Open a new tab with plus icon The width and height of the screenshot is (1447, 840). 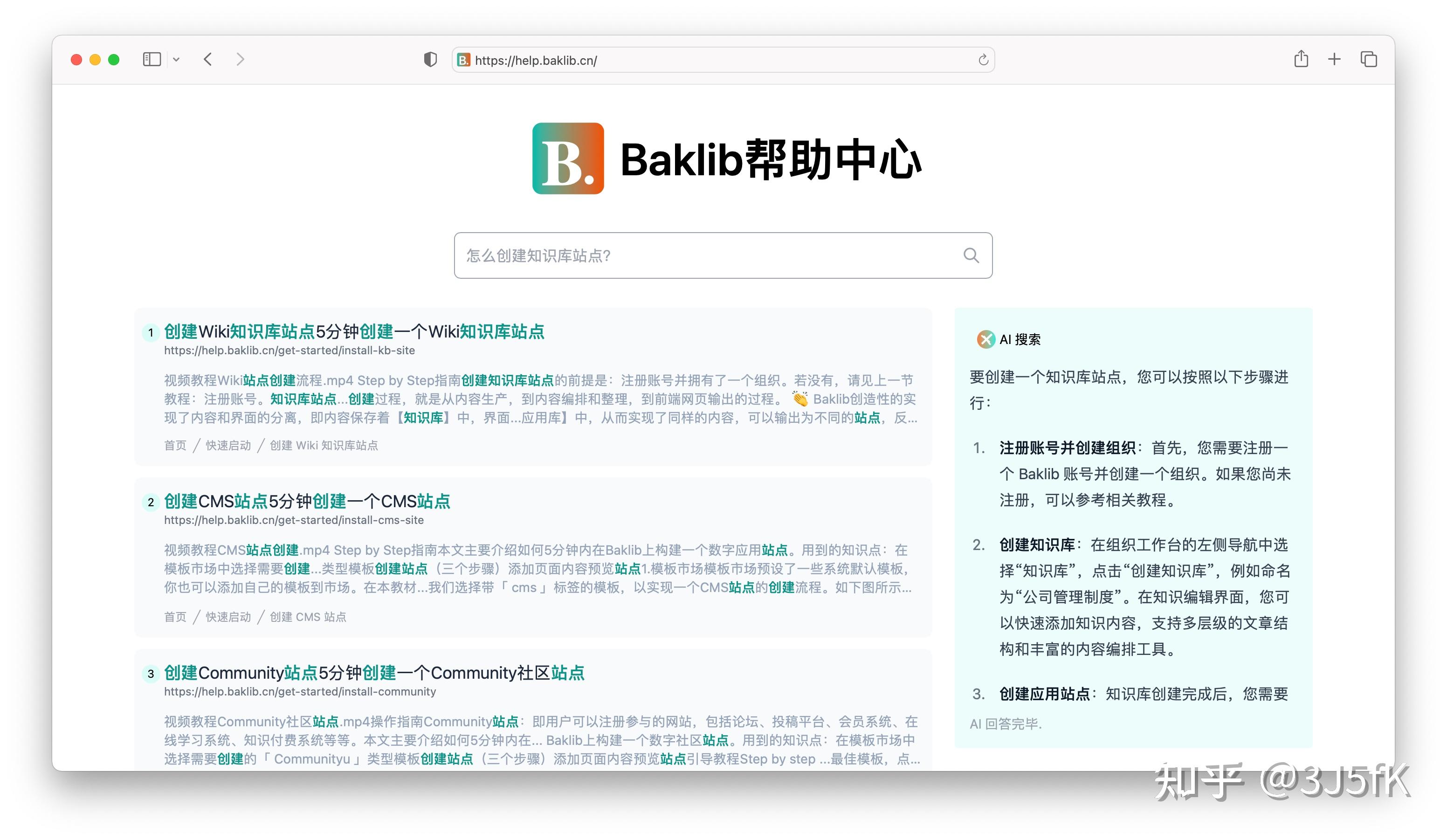[x=1335, y=59]
